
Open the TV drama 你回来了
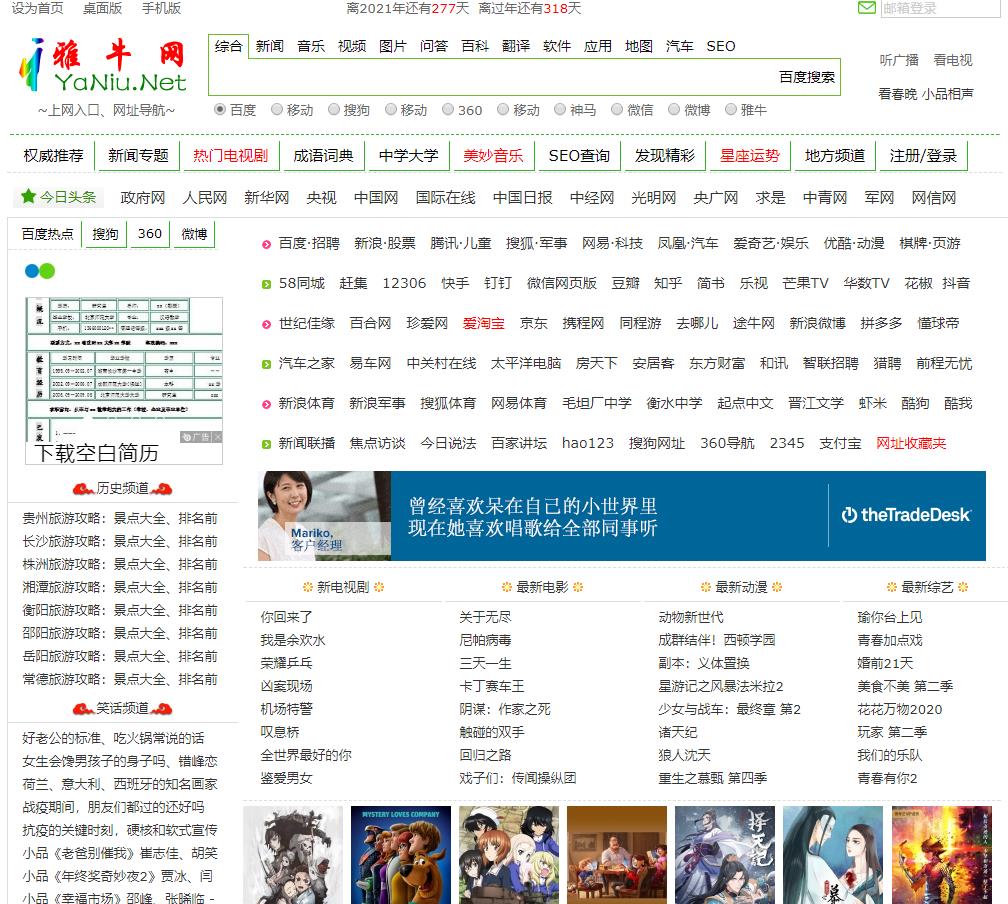tap(286, 617)
